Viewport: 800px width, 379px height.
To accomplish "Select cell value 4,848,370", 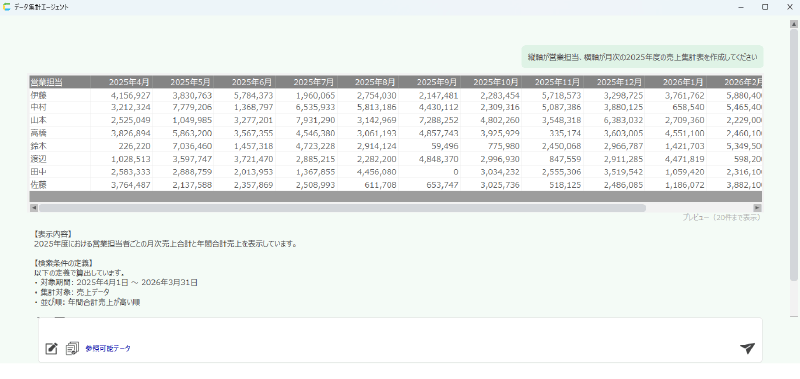I will point(439,159).
